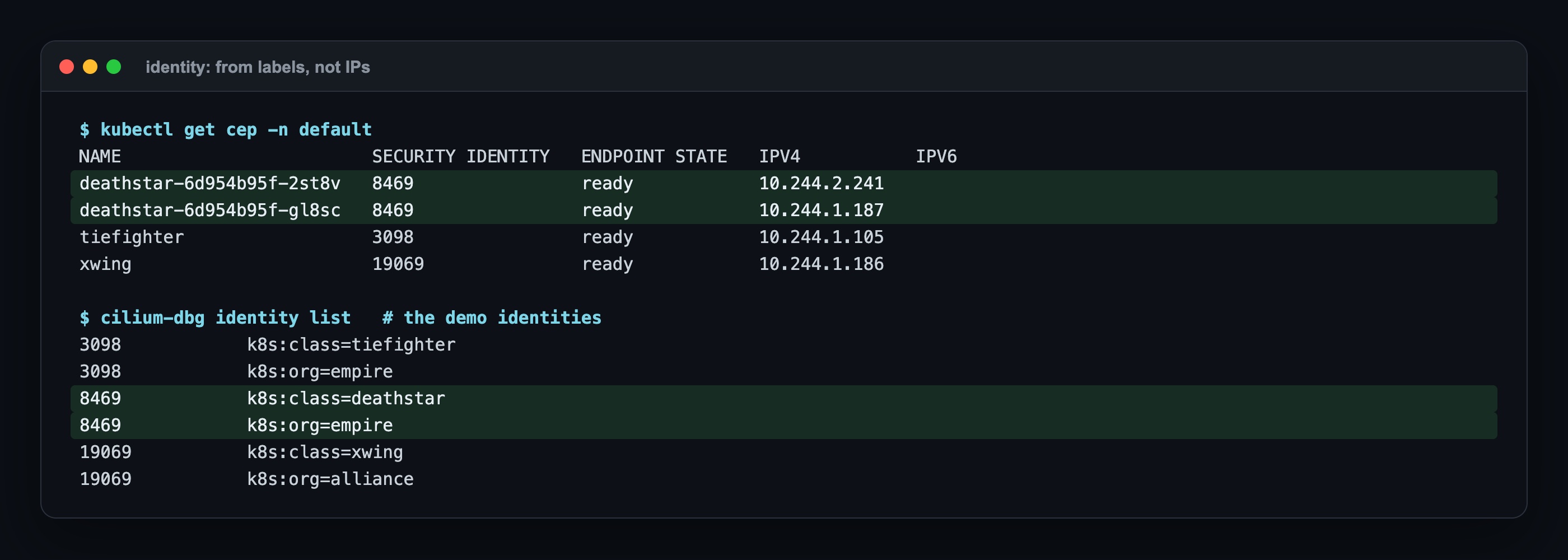This screenshot has height=560, width=1568.
Task: Select pod name deathstar-6d954b95f-2st8v
Action: [x=210, y=183]
